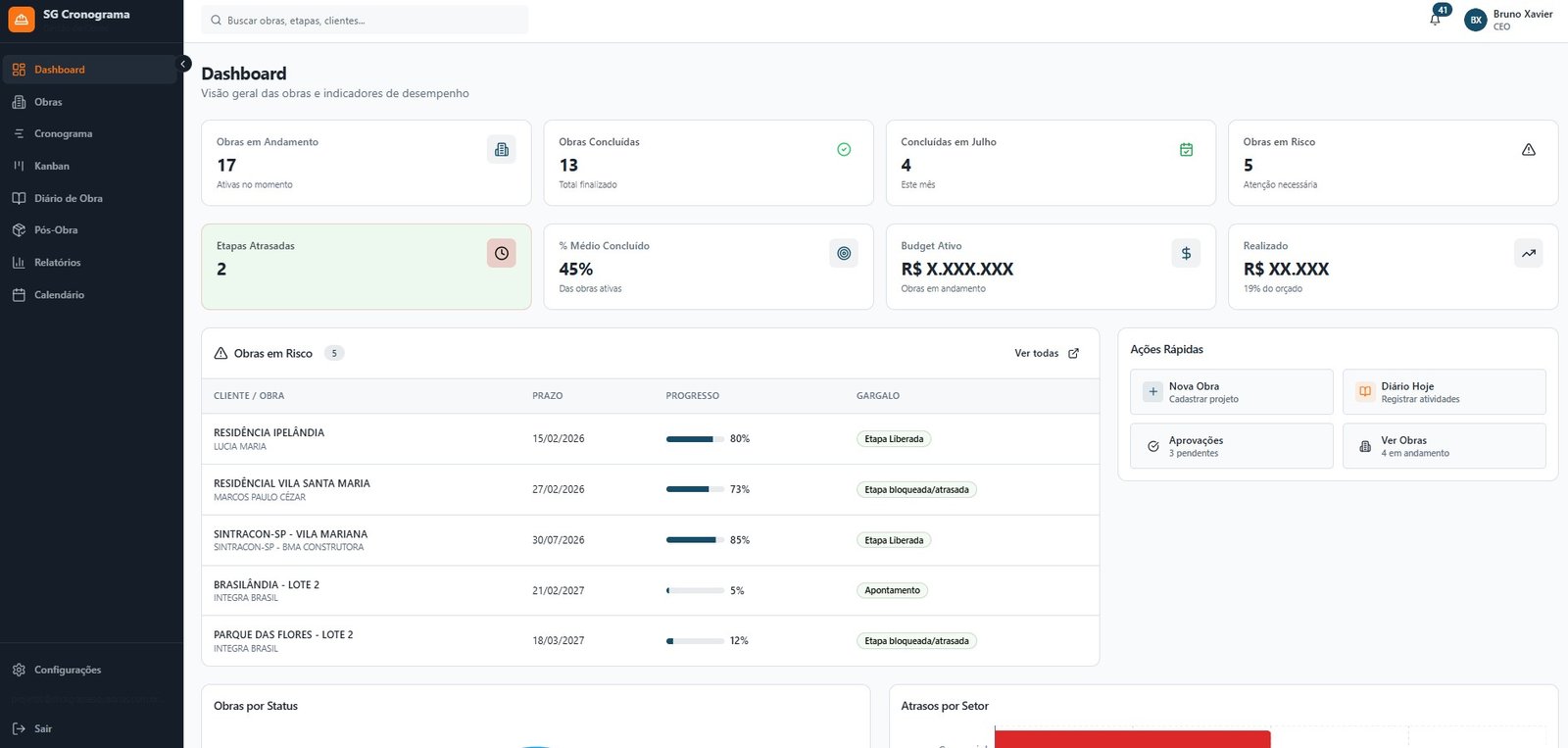Open Configurações settings
The image size is (1568, 748).
coord(90,670)
